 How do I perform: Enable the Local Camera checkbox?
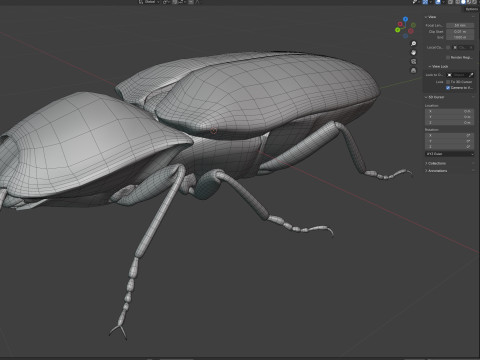pyautogui.click(x=448, y=47)
